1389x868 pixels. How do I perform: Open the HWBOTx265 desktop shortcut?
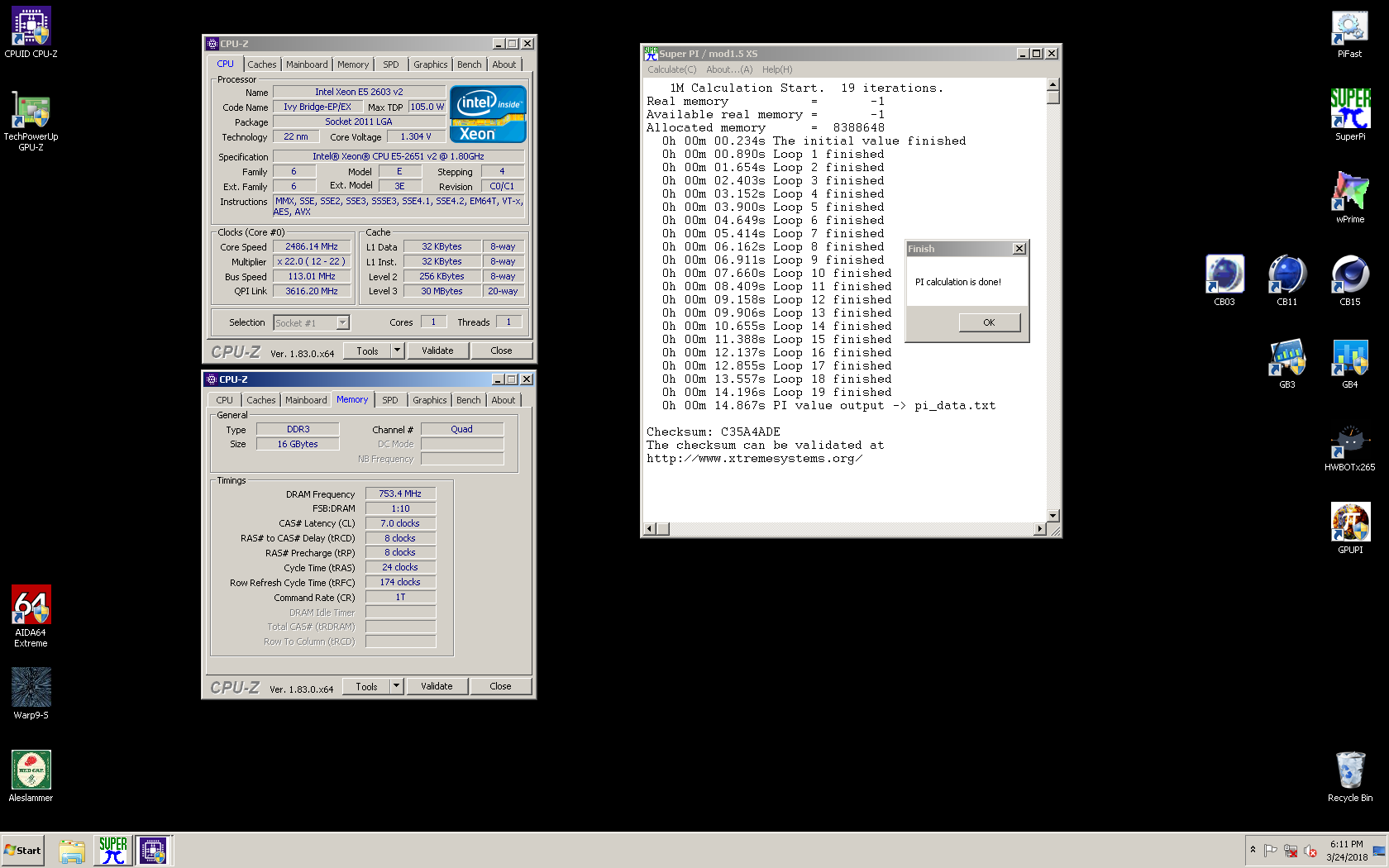1349,447
